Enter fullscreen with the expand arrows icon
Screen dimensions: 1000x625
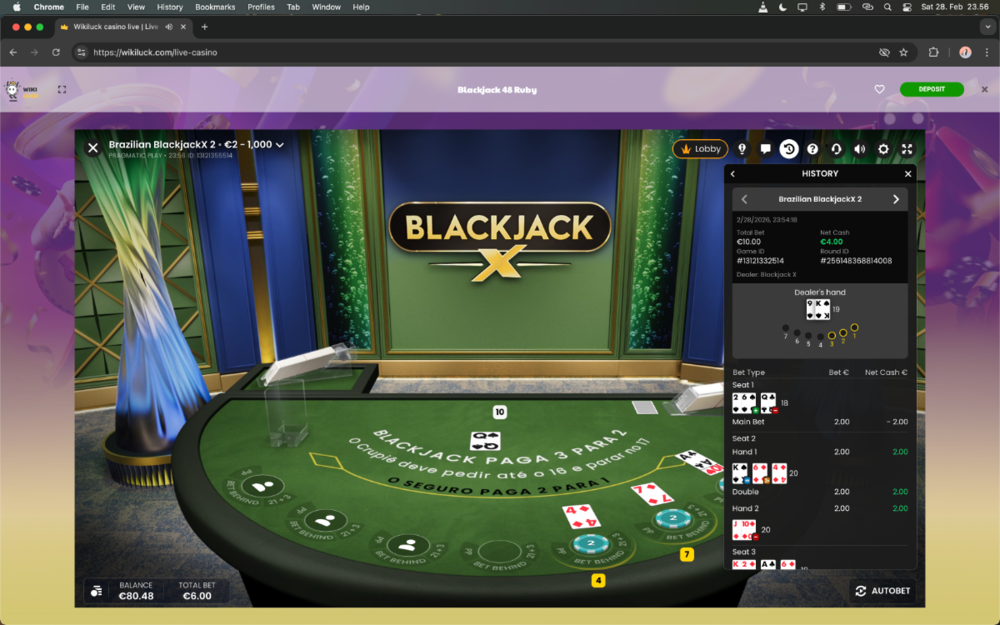[907, 149]
